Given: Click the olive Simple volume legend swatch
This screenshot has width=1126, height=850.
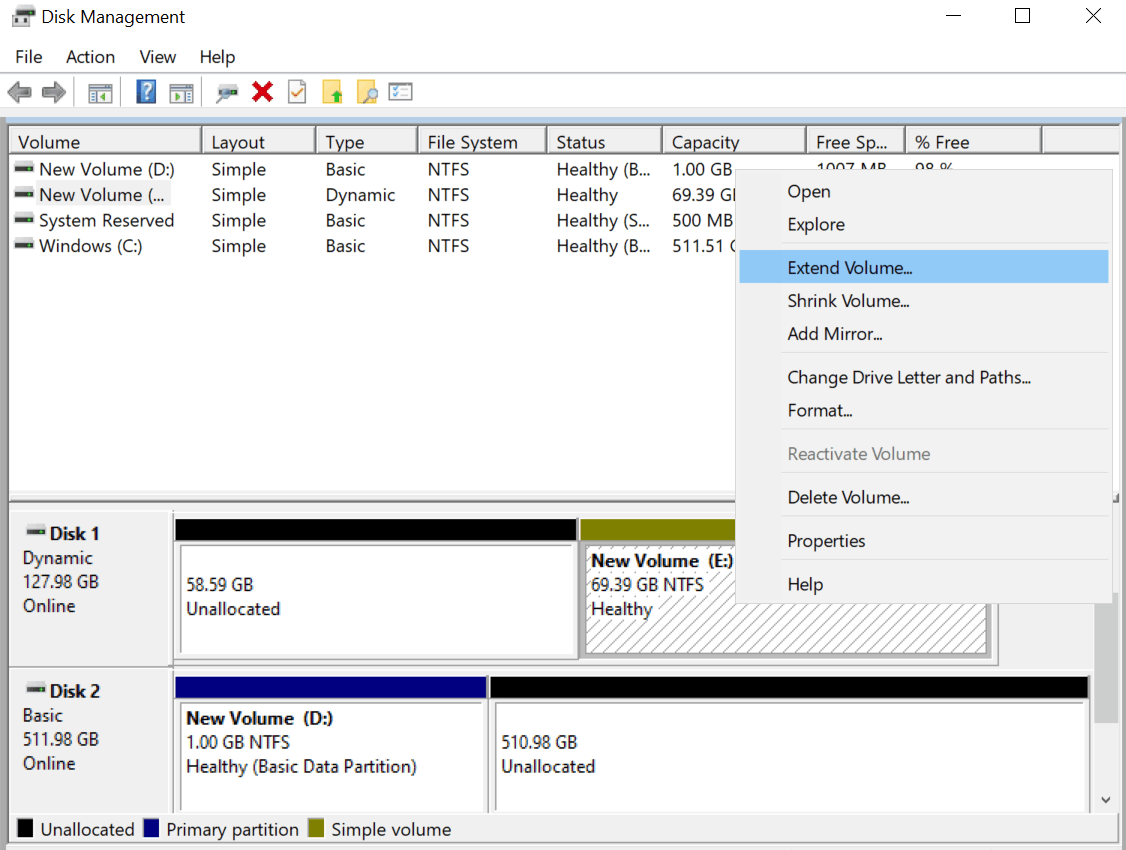Looking at the screenshot, I should [316, 828].
